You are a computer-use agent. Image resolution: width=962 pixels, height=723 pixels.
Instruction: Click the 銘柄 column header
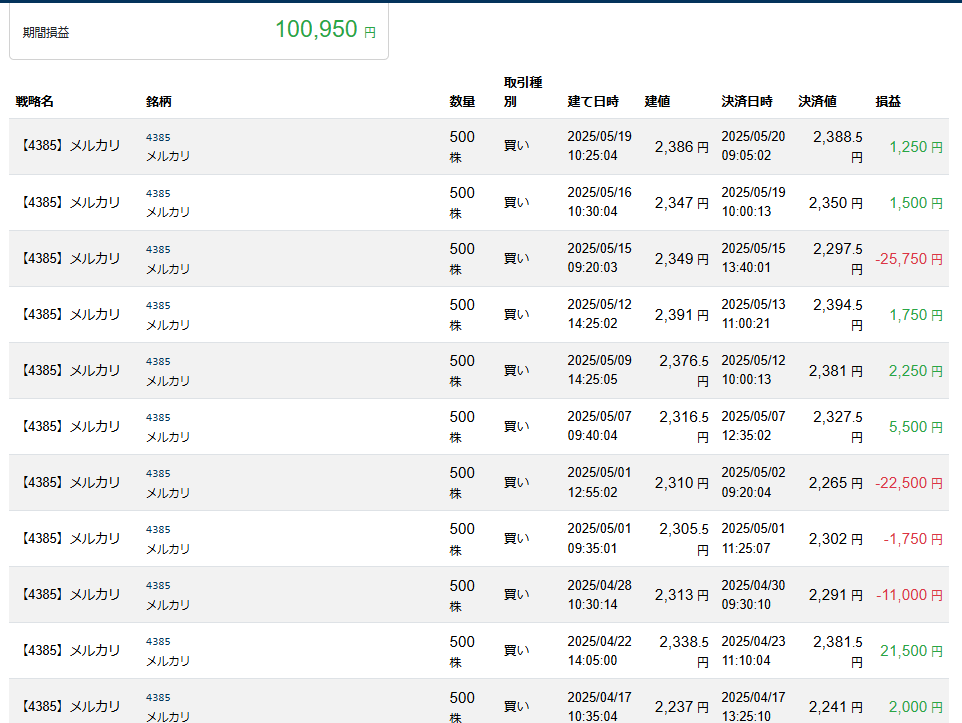click(158, 101)
